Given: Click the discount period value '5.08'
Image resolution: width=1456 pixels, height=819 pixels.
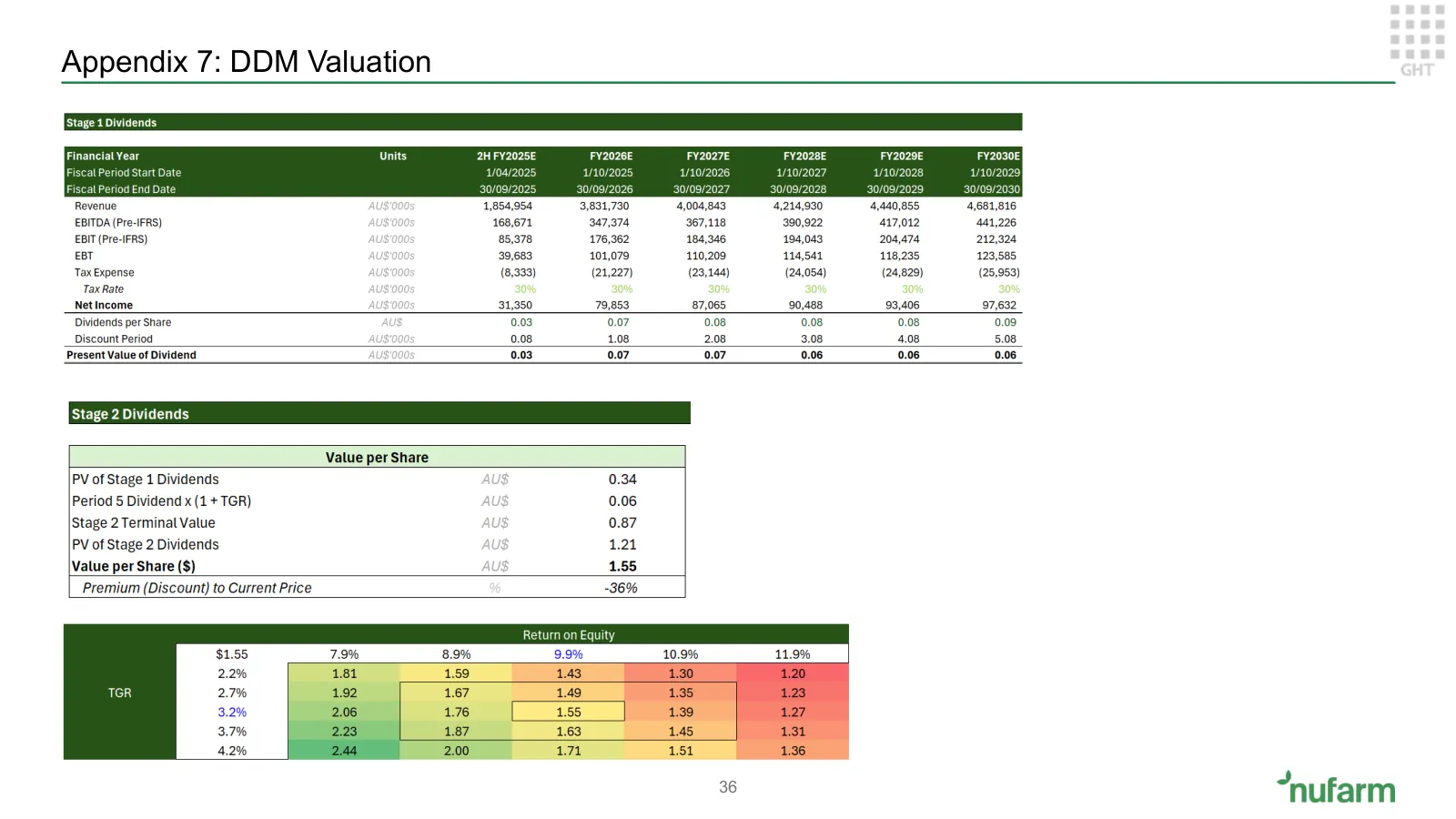Looking at the screenshot, I should tap(1006, 339).
